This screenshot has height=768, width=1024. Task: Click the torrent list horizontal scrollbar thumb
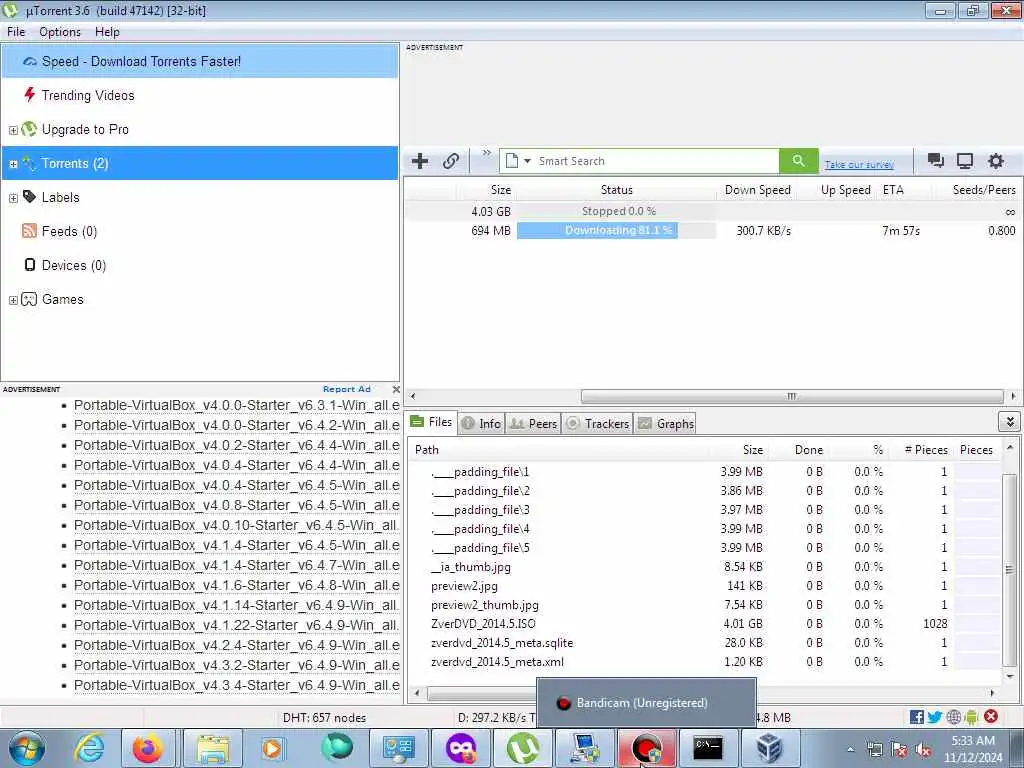(792, 396)
